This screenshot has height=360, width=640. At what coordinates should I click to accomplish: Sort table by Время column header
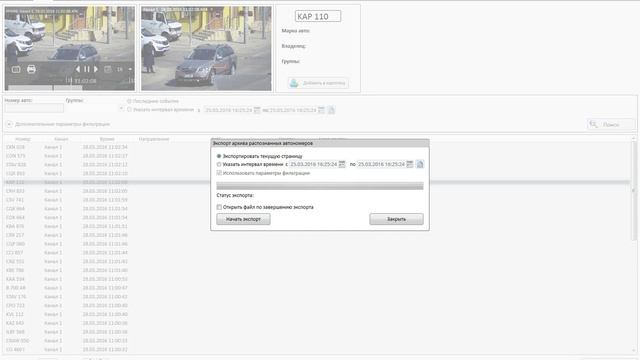point(107,139)
